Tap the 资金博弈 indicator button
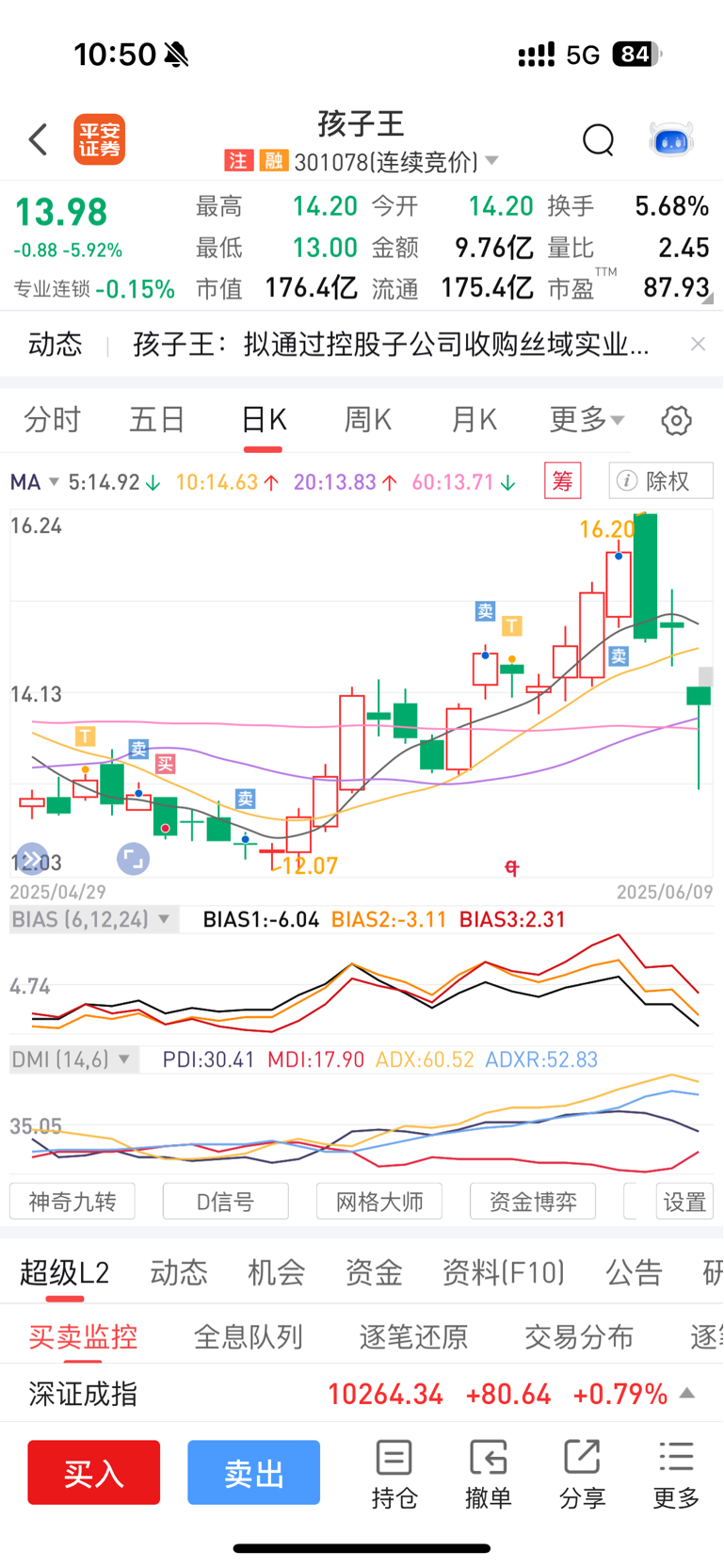Viewport: 724px width, 1568px height. click(533, 1202)
